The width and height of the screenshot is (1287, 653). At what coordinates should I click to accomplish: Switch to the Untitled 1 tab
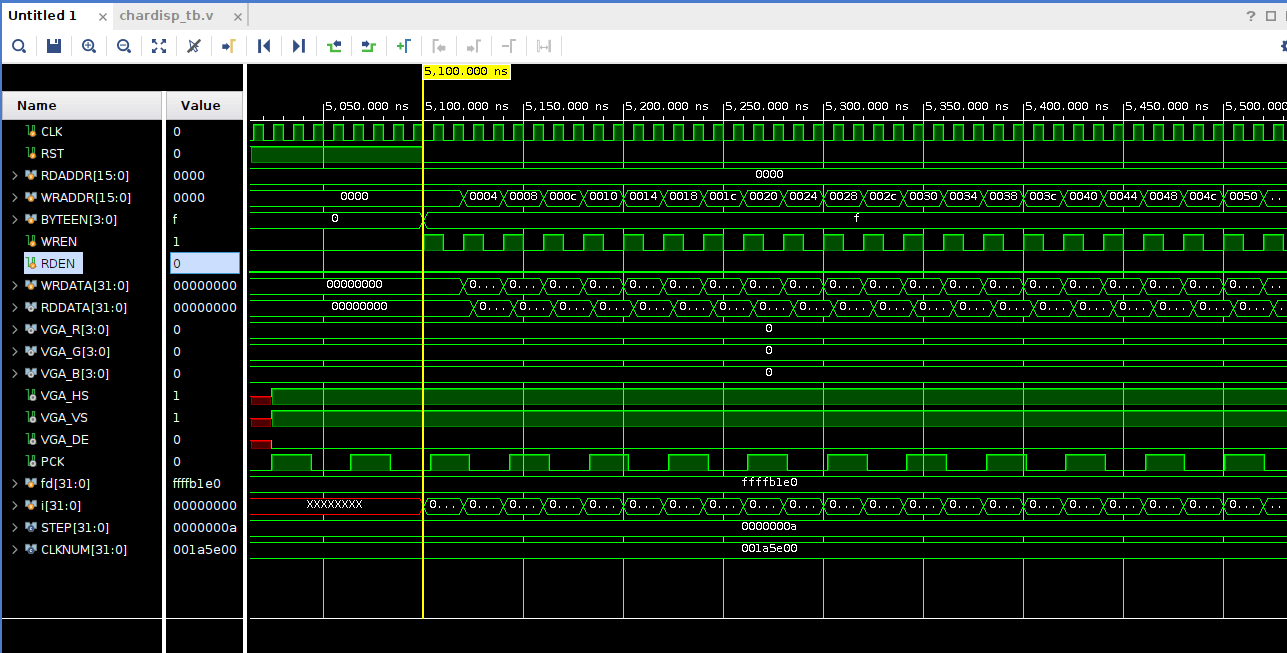43,16
